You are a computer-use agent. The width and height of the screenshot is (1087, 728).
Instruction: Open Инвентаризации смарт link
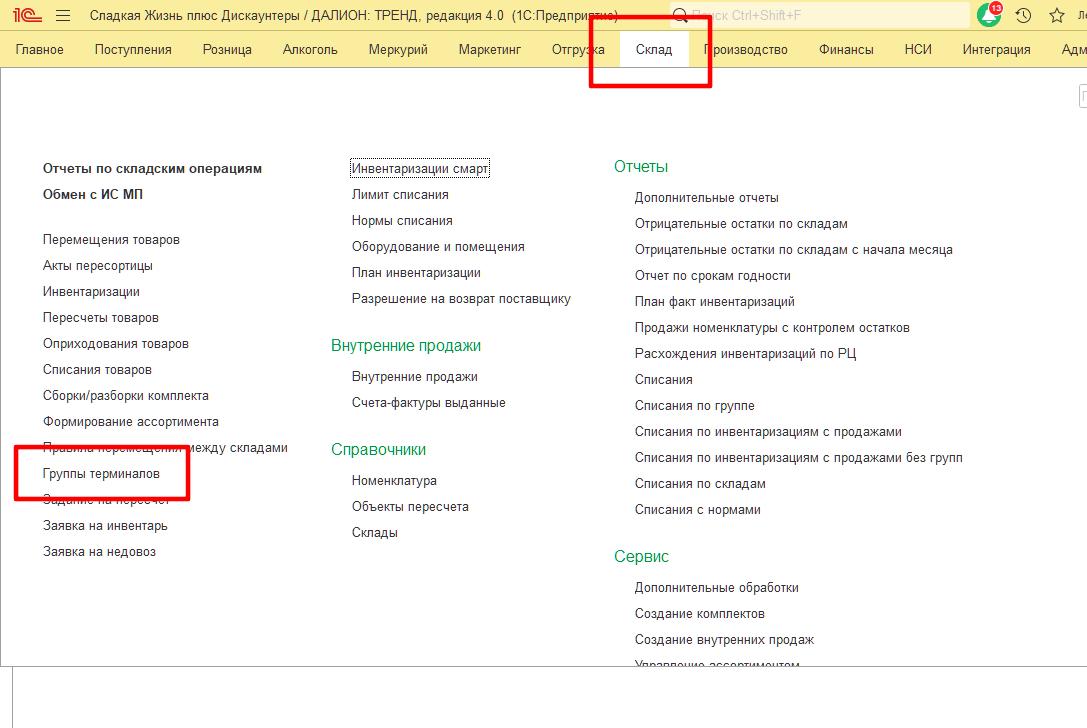420,169
